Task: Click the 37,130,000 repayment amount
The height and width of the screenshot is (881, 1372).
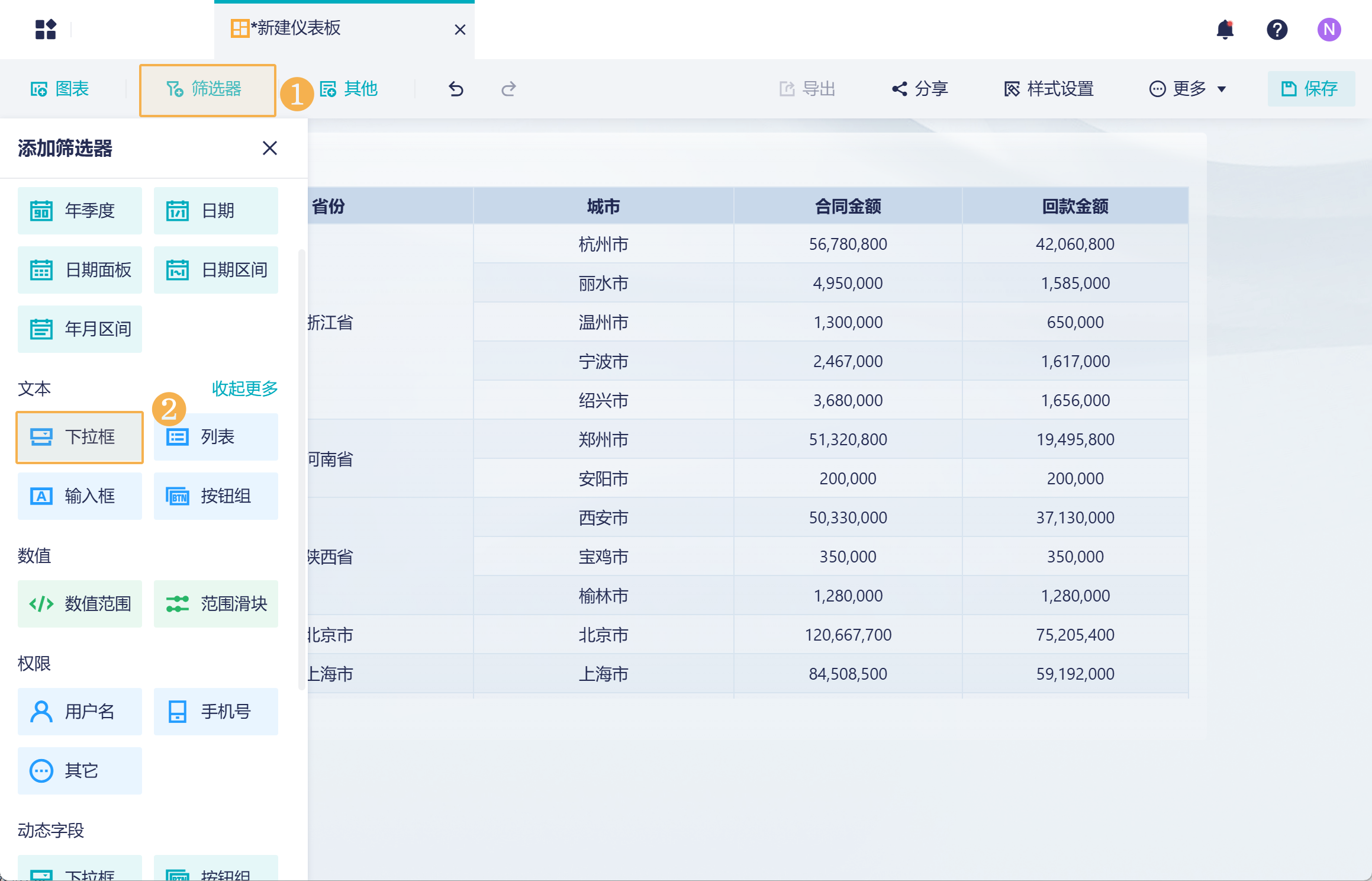Action: coord(1075,517)
